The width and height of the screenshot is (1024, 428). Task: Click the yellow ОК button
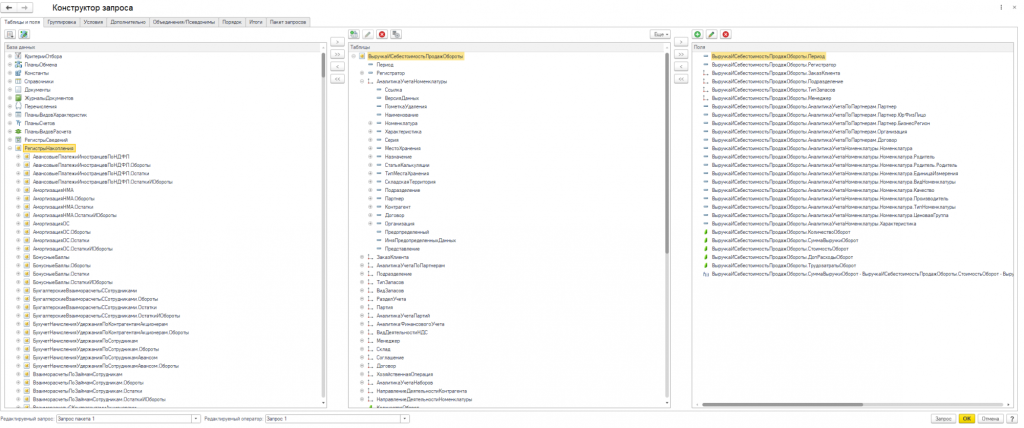(x=966, y=418)
